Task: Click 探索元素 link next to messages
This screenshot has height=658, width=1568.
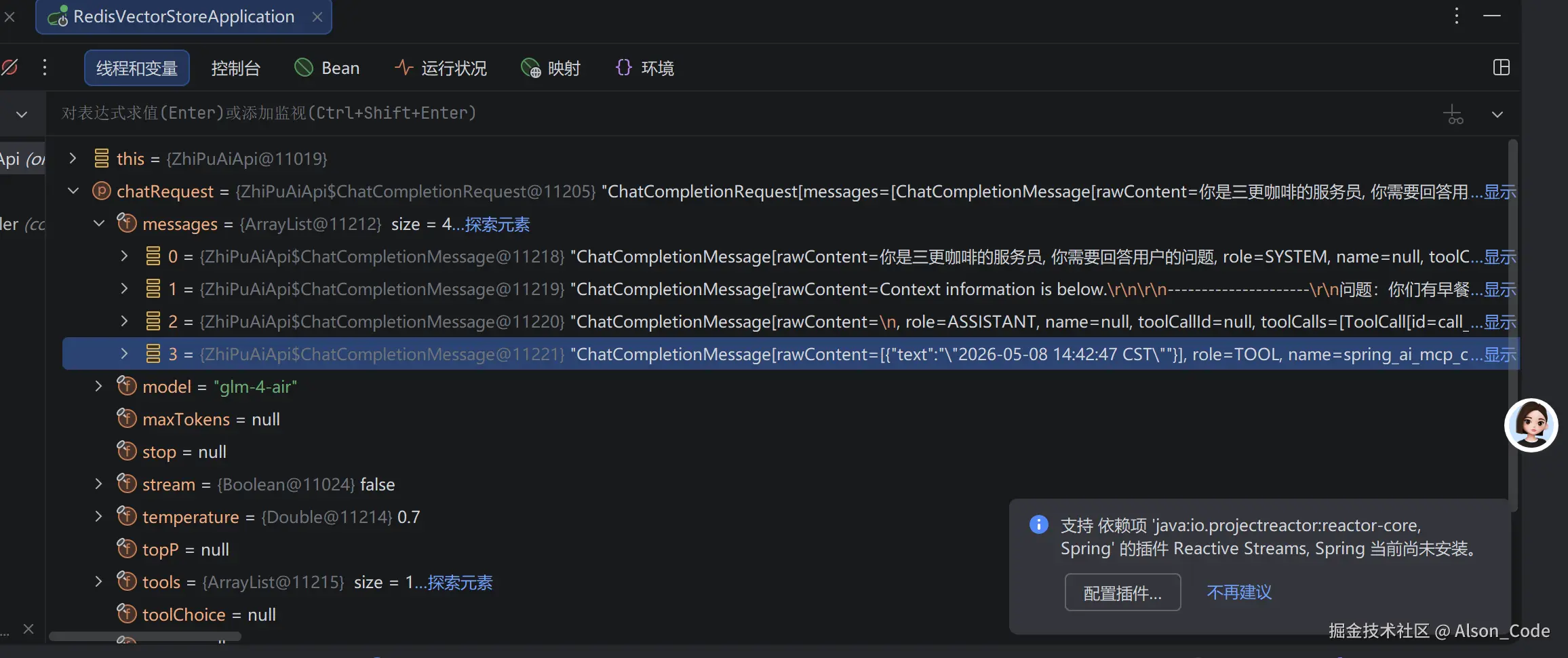Action: pyautogui.click(x=497, y=224)
